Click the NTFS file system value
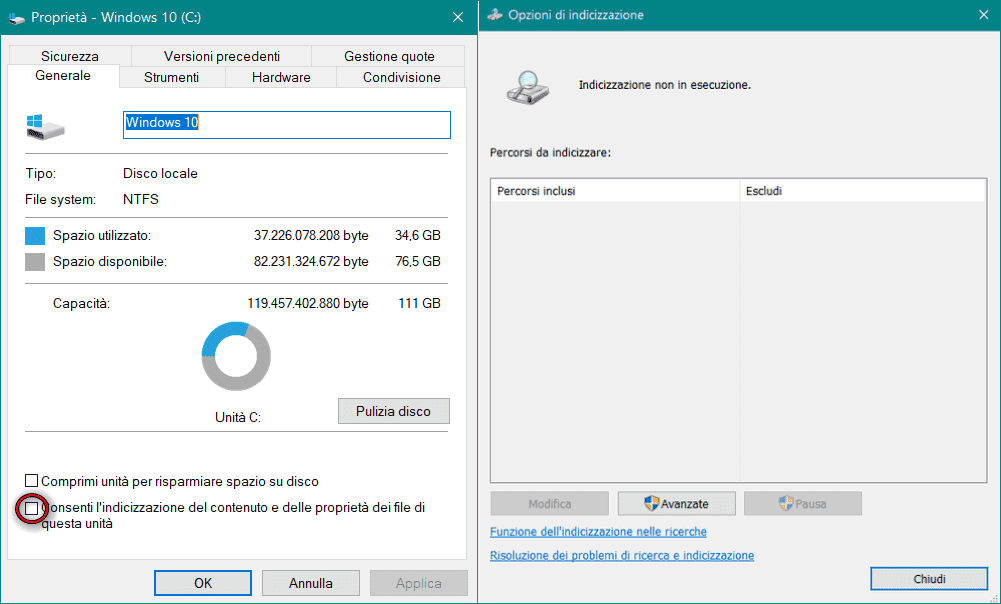Screen dimensions: 1001x604 (x=141, y=199)
